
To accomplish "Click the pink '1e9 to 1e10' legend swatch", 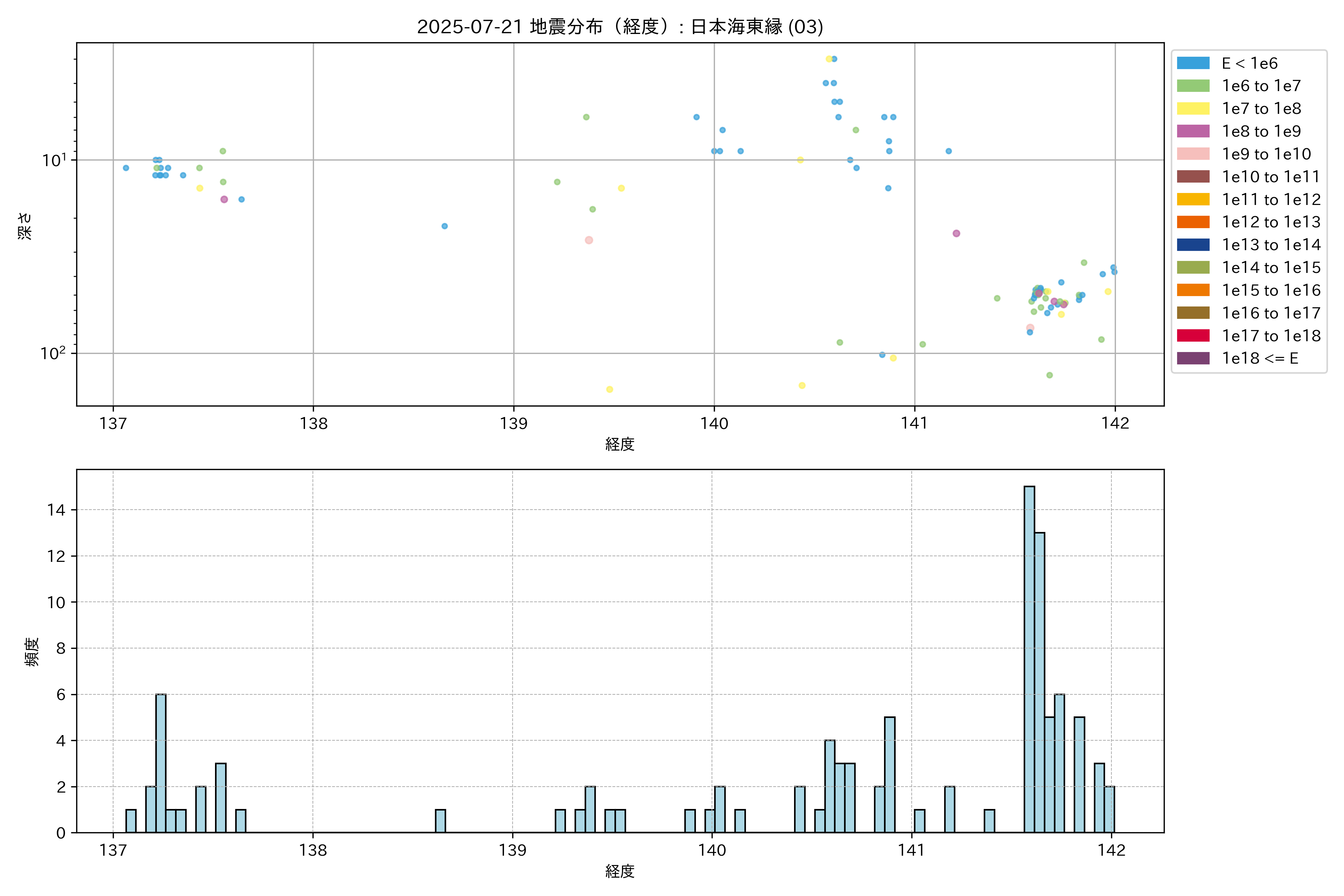I will point(1192,154).
